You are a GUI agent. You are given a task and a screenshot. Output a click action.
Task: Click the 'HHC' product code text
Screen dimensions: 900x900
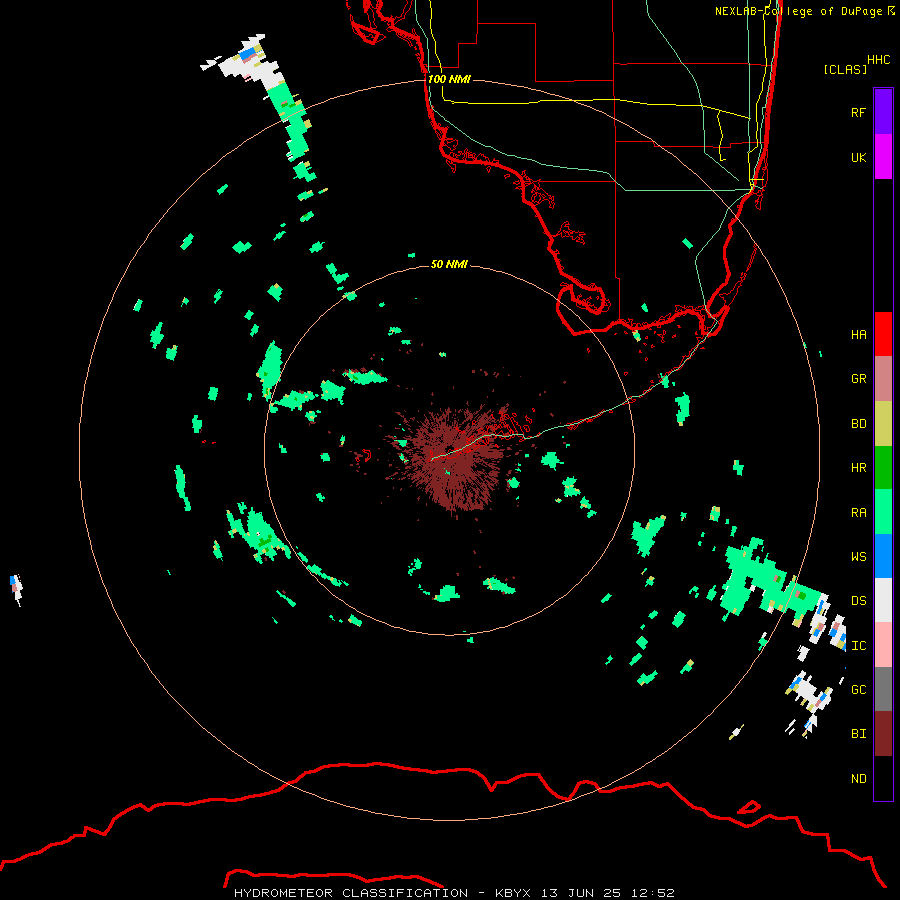click(x=878, y=60)
